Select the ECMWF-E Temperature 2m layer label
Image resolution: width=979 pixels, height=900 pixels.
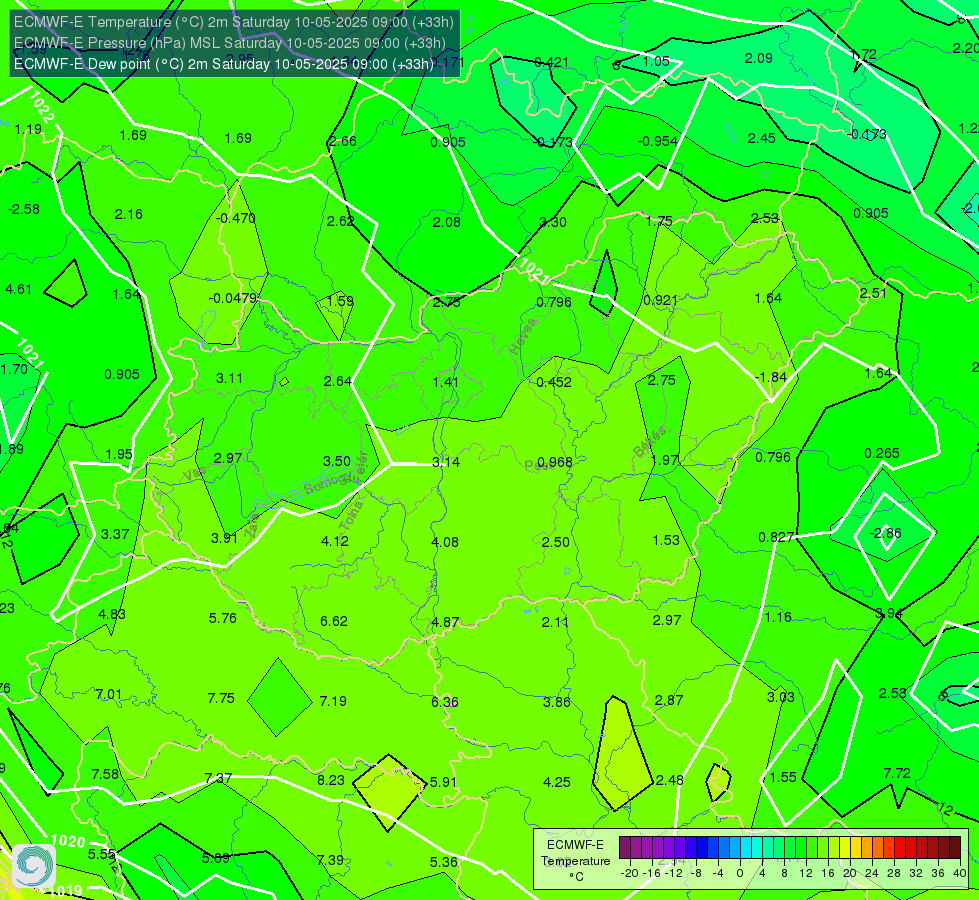[x=234, y=22]
